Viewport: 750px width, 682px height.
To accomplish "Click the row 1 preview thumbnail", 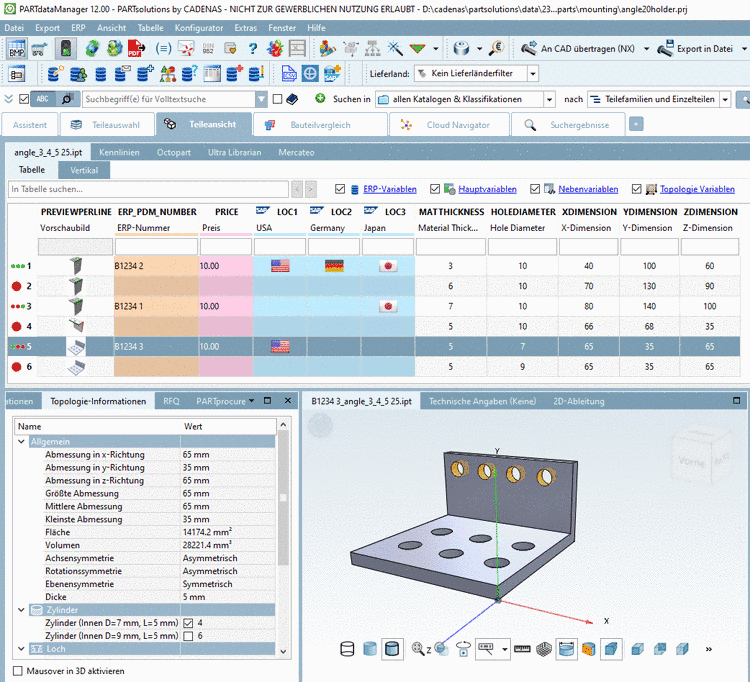I will click(76, 266).
